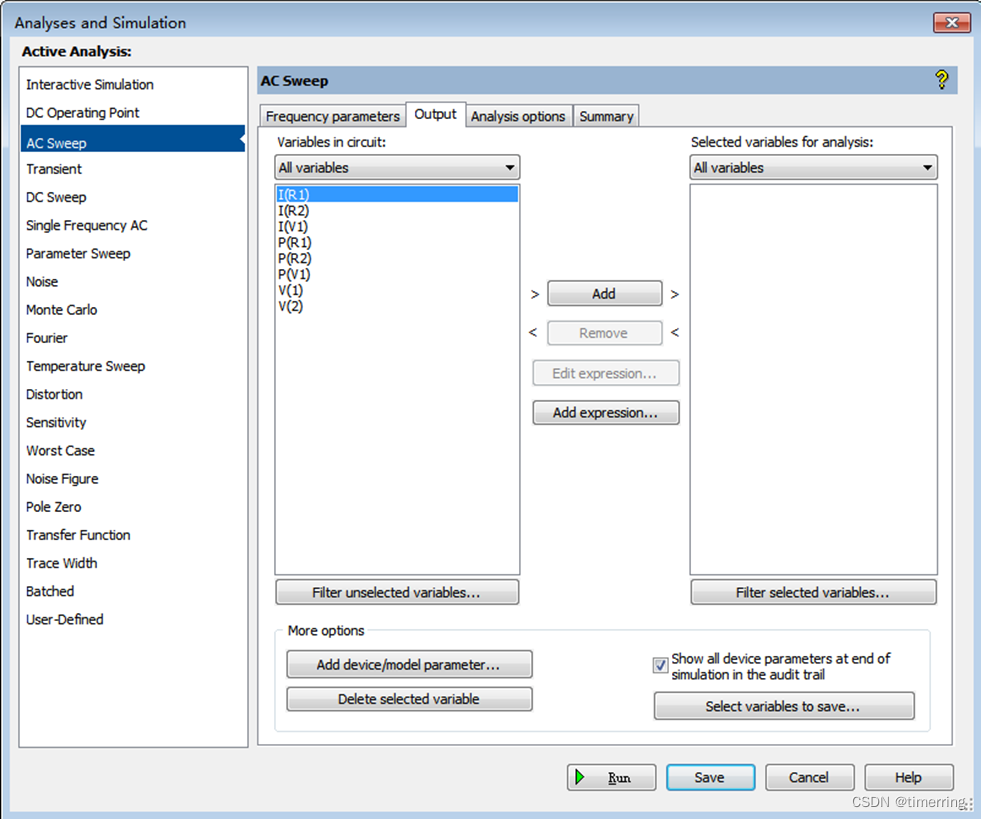Viewport: 981px width, 819px height.
Task: Select Pole Zero analysis
Action: tap(54, 507)
